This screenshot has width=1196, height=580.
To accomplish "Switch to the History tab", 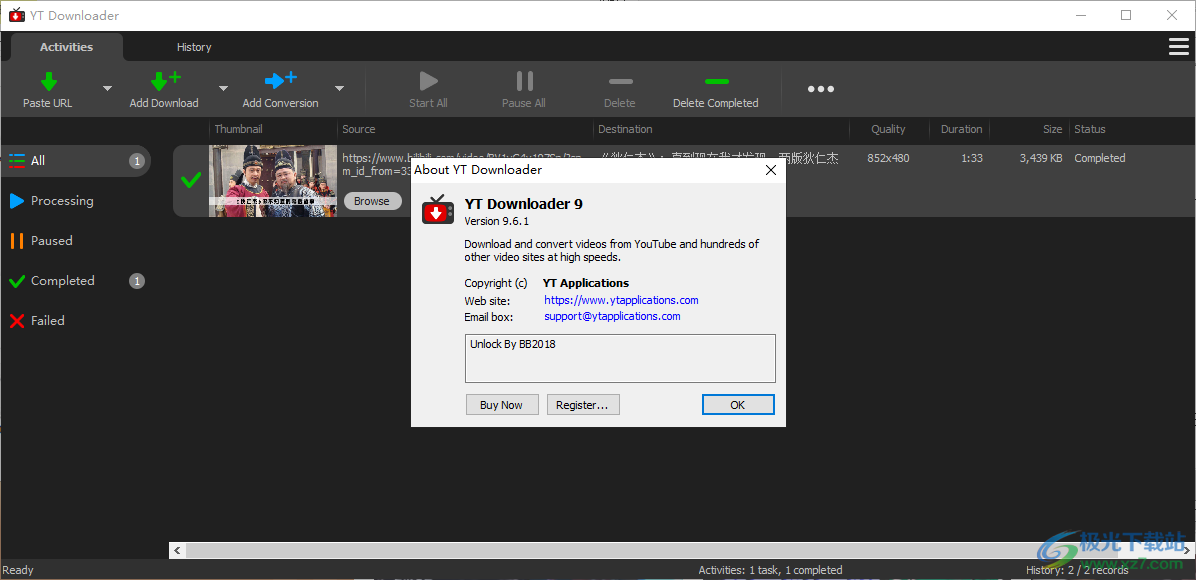I will coord(194,46).
